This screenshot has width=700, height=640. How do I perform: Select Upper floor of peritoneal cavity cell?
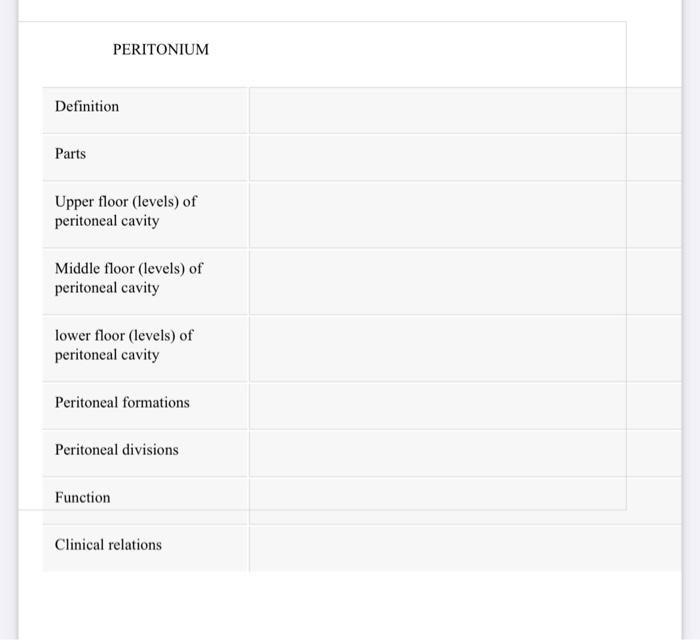(146, 214)
